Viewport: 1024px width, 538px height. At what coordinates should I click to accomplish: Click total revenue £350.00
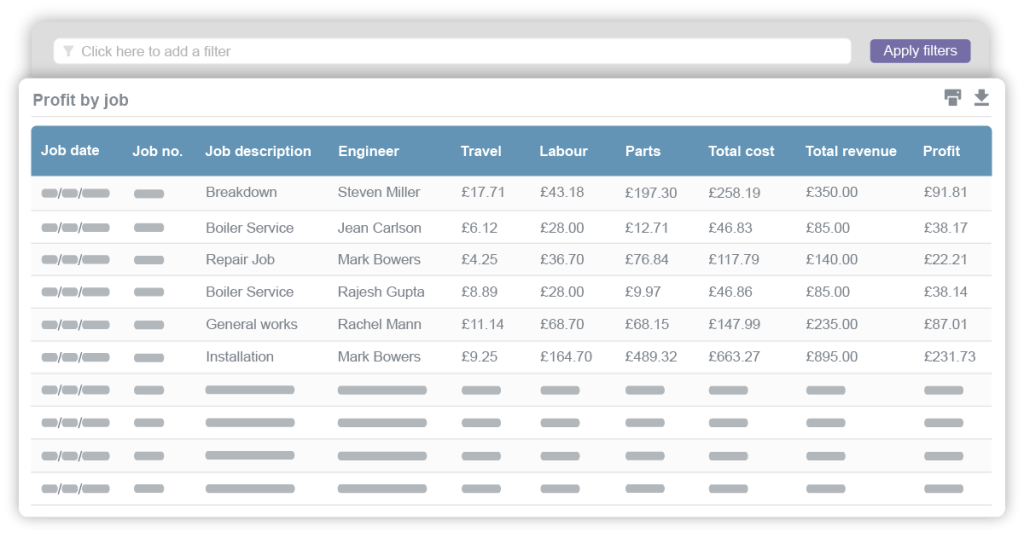(x=831, y=193)
